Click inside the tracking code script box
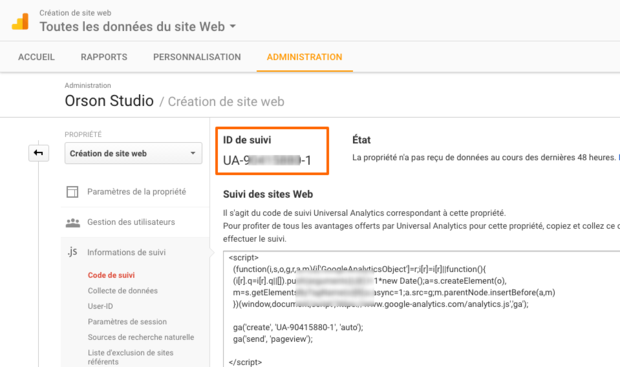620x367 pixels. click(422, 309)
